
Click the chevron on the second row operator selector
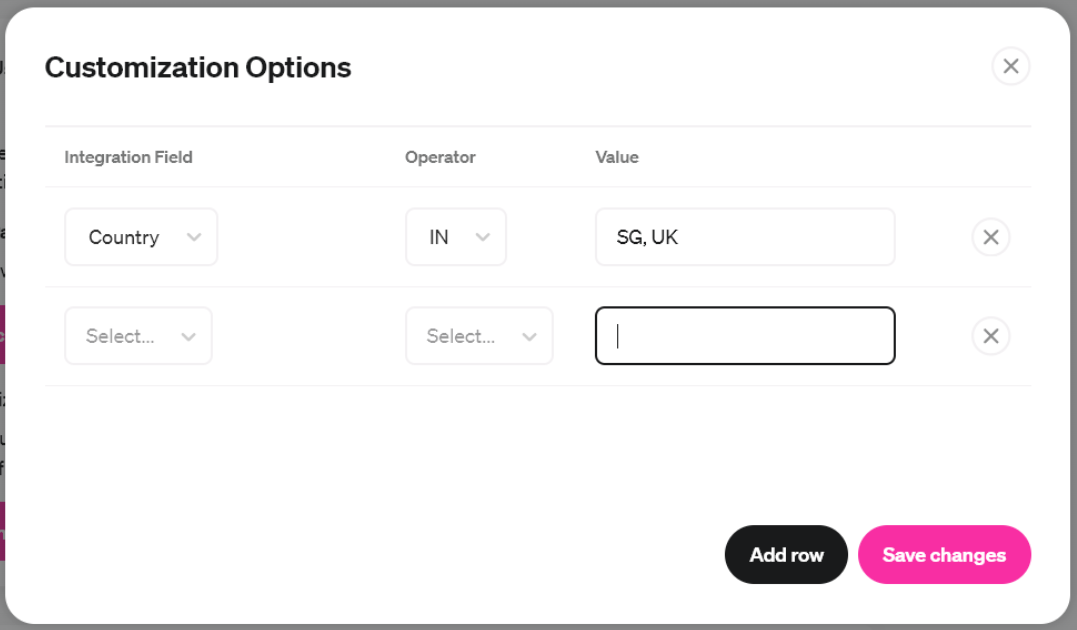(x=531, y=336)
